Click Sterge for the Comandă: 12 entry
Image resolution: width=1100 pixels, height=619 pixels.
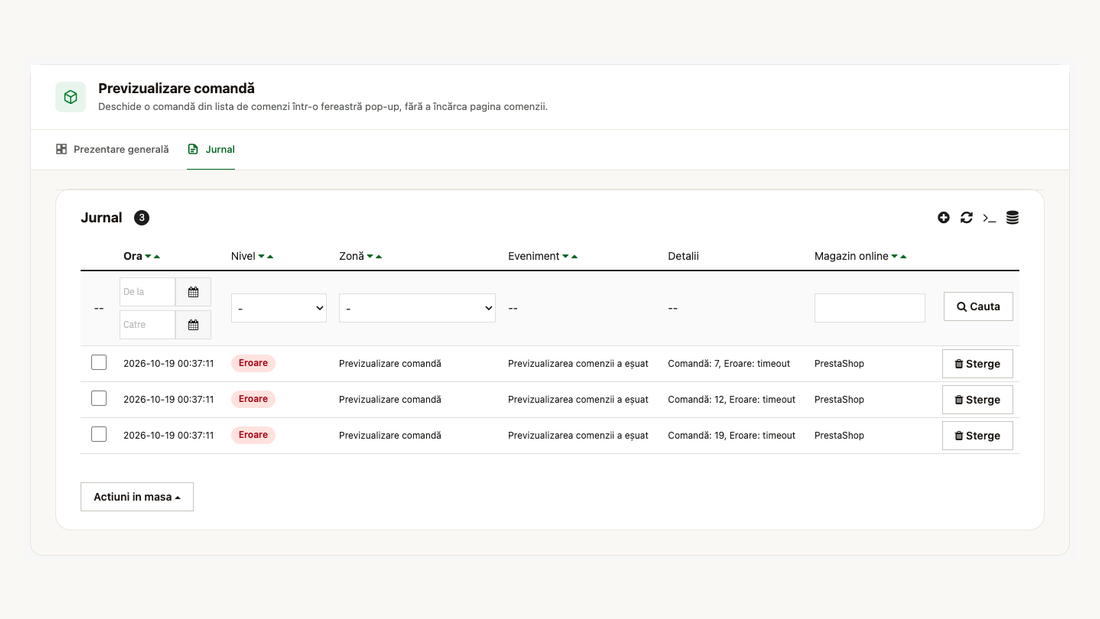point(977,400)
